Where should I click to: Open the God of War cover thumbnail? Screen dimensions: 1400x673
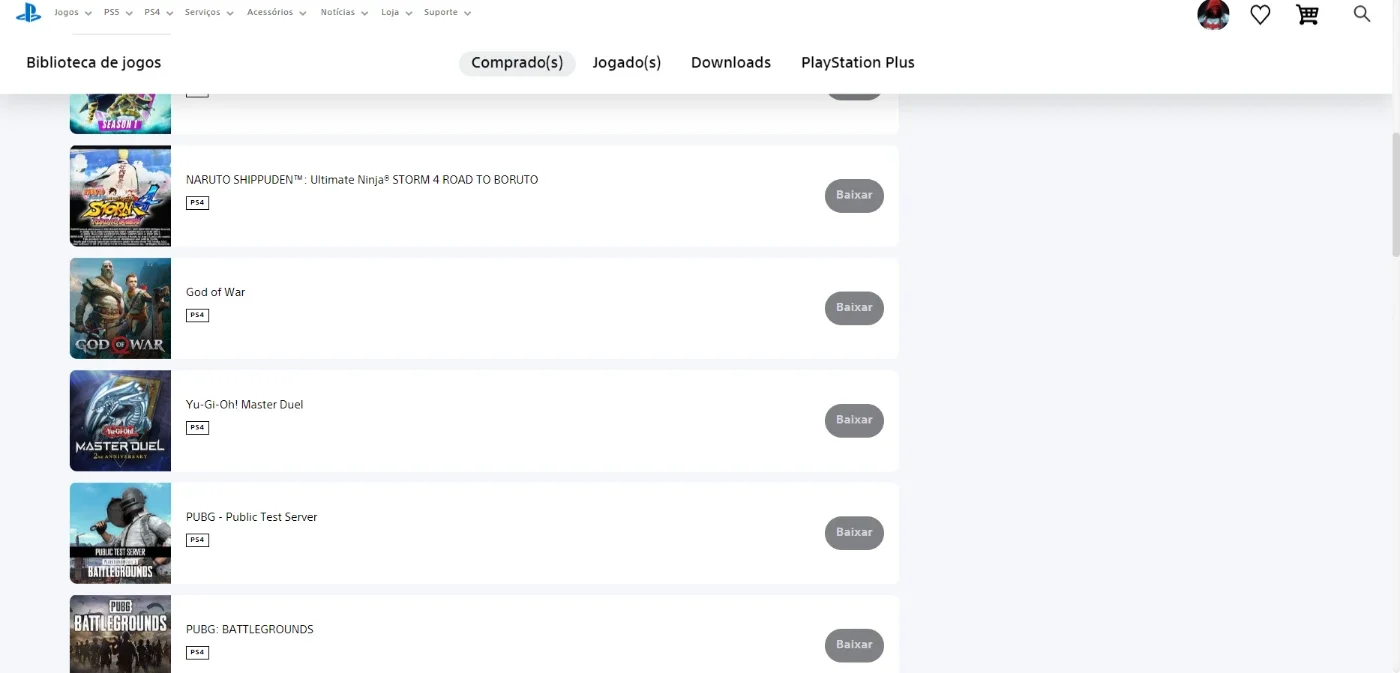(120, 308)
